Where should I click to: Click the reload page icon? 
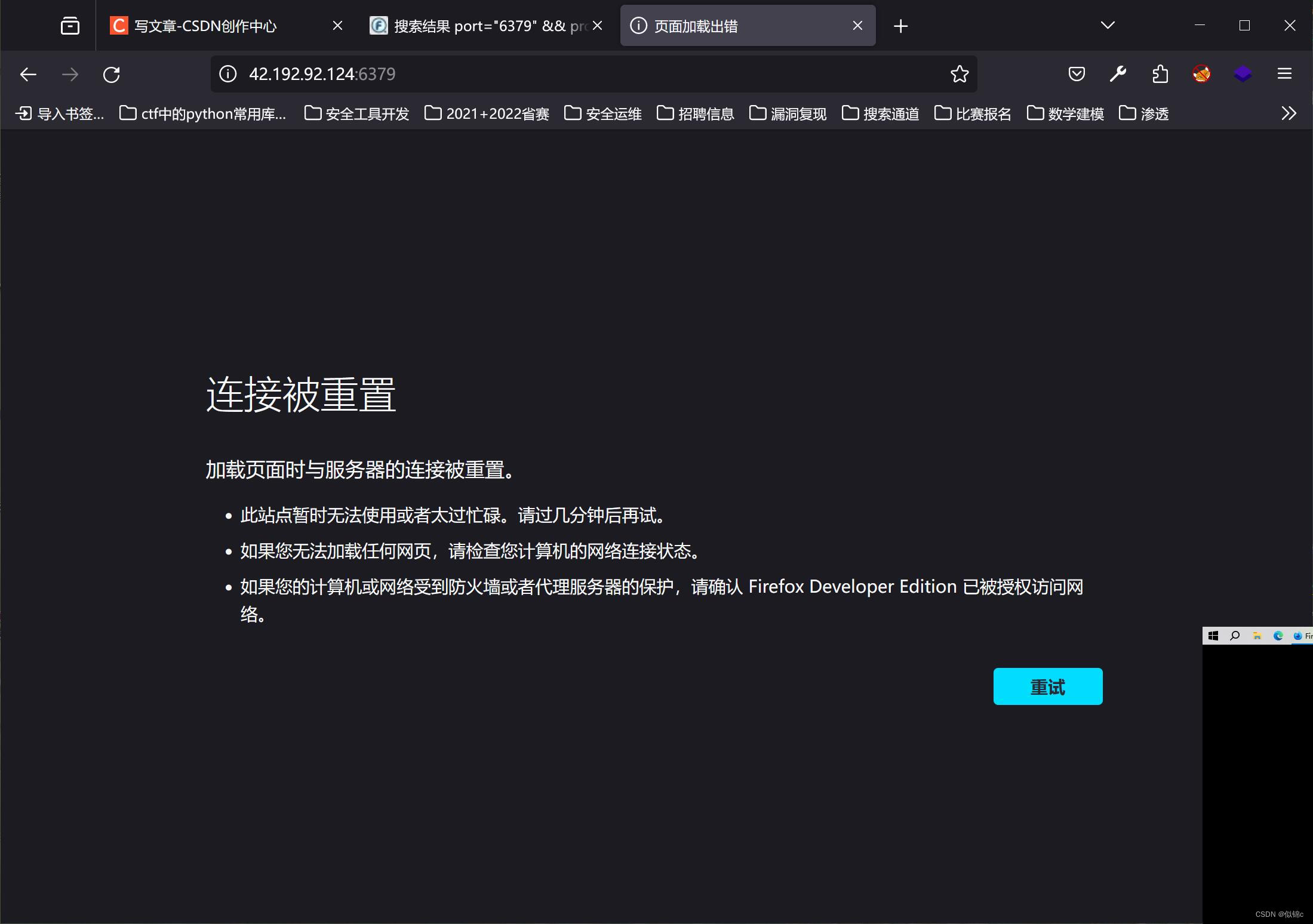coord(112,75)
